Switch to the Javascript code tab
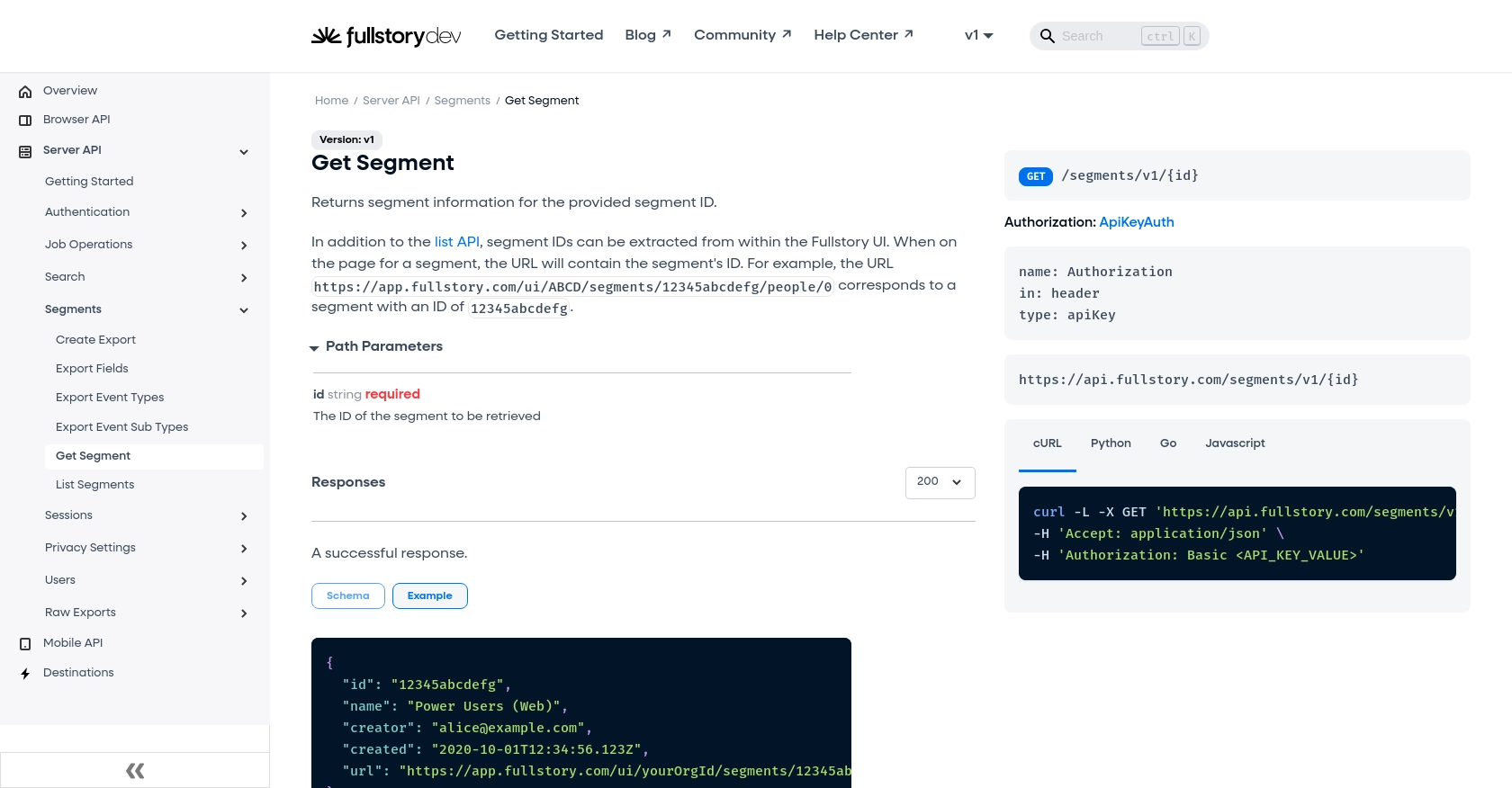The width and height of the screenshot is (1512, 788). [1235, 443]
